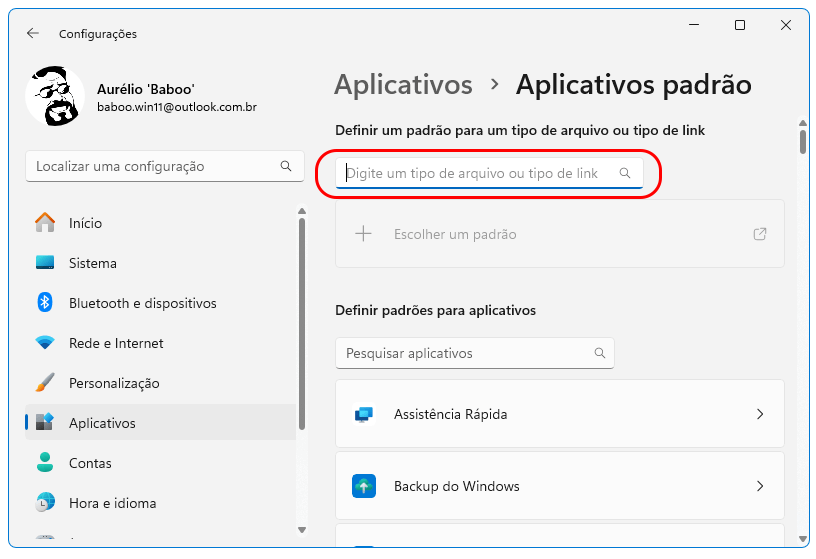Minimize the Configurações window
816x559 pixels.
pos(694,25)
